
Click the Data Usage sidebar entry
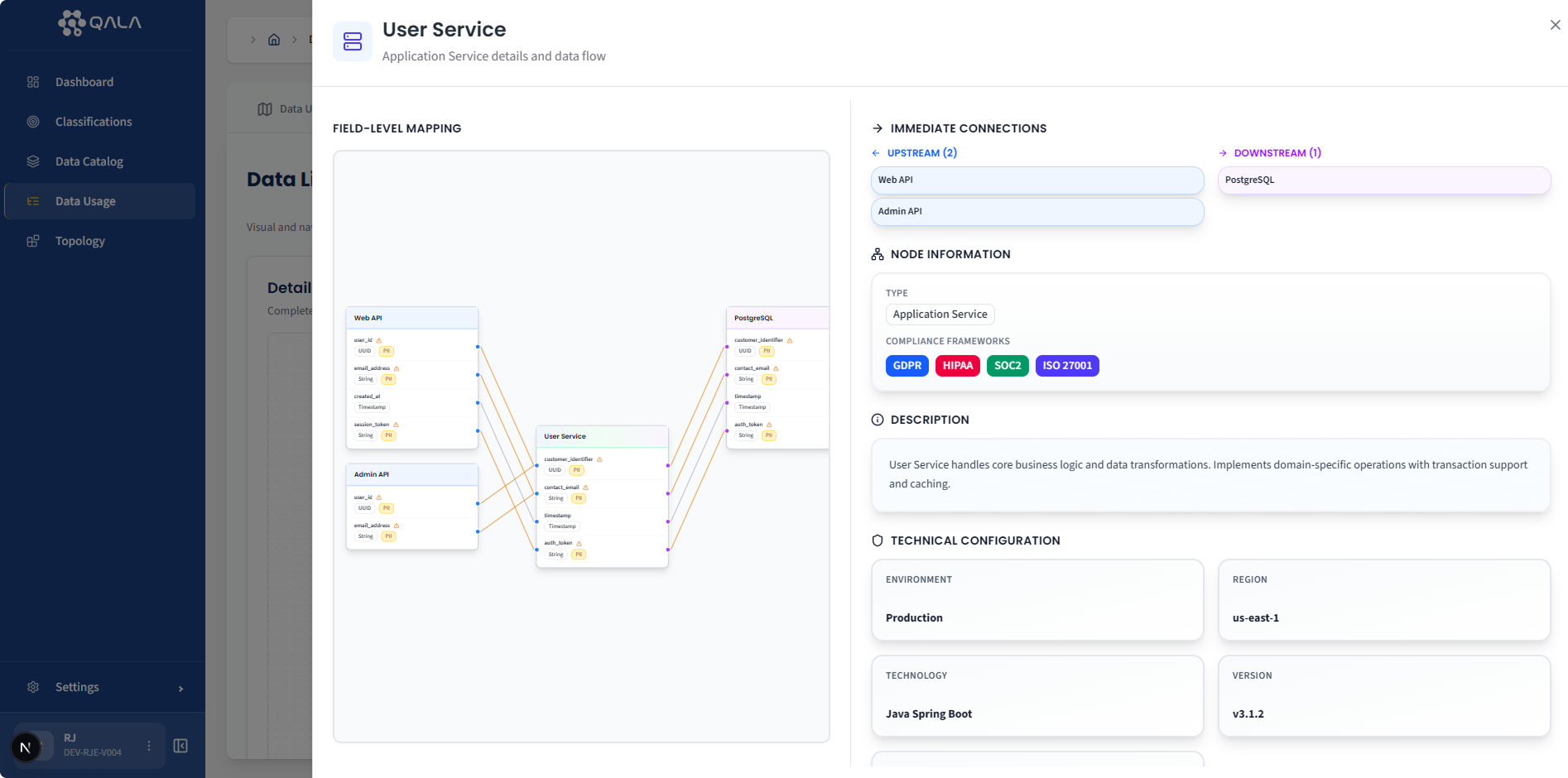[x=85, y=200]
